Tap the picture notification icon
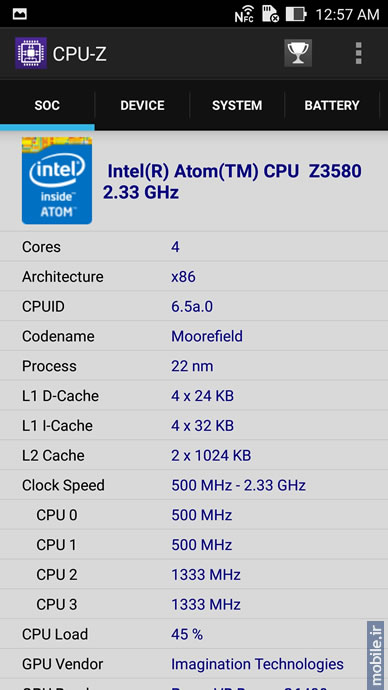388x690 pixels. 20,14
